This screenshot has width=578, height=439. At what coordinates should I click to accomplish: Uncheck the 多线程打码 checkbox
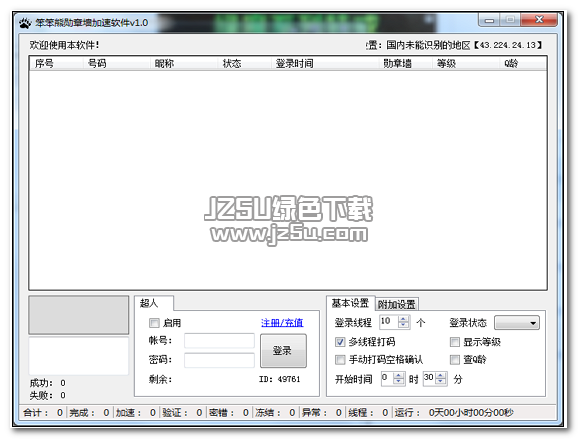click(x=340, y=342)
